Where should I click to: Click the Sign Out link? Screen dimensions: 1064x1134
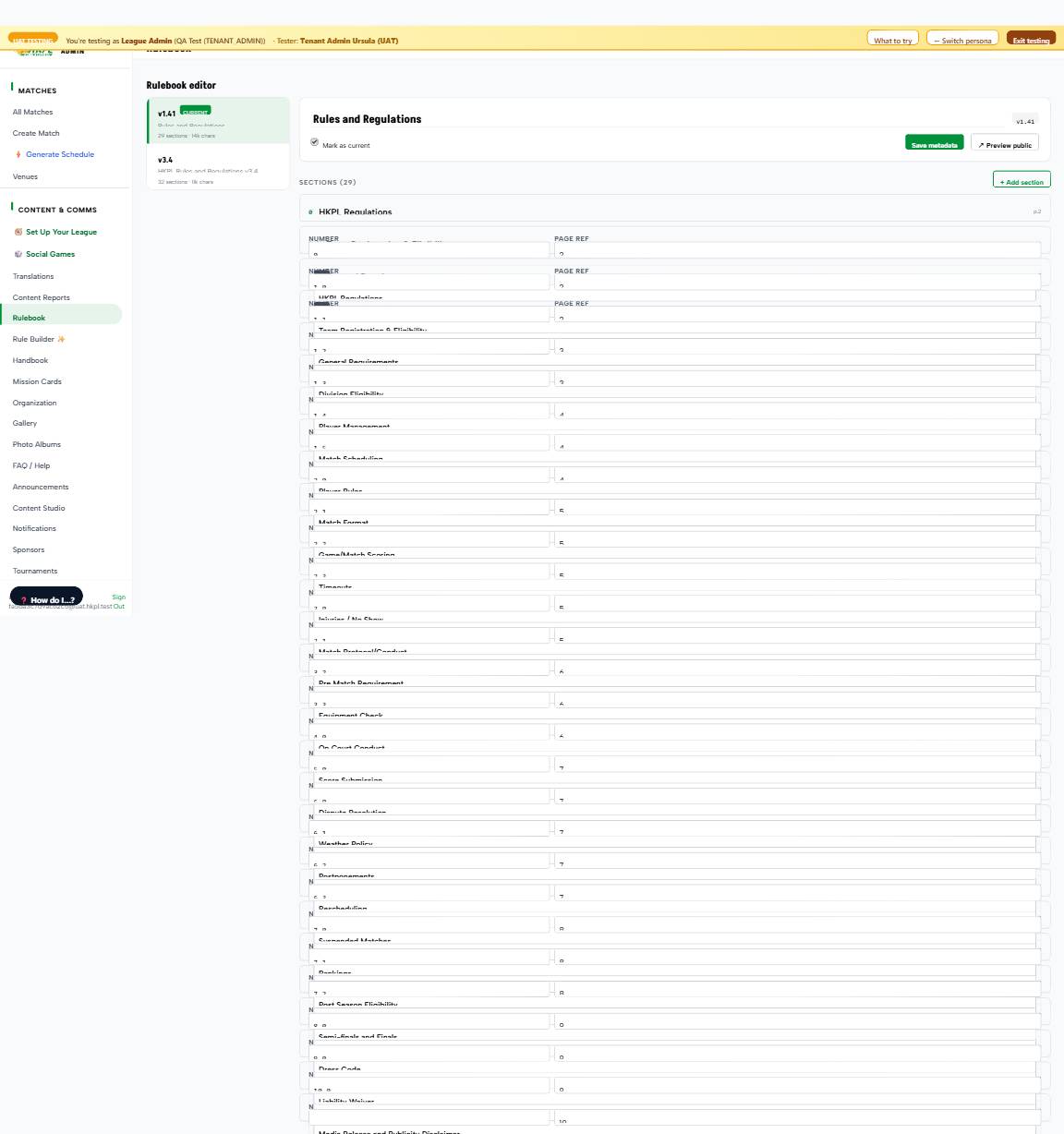[118, 601]
